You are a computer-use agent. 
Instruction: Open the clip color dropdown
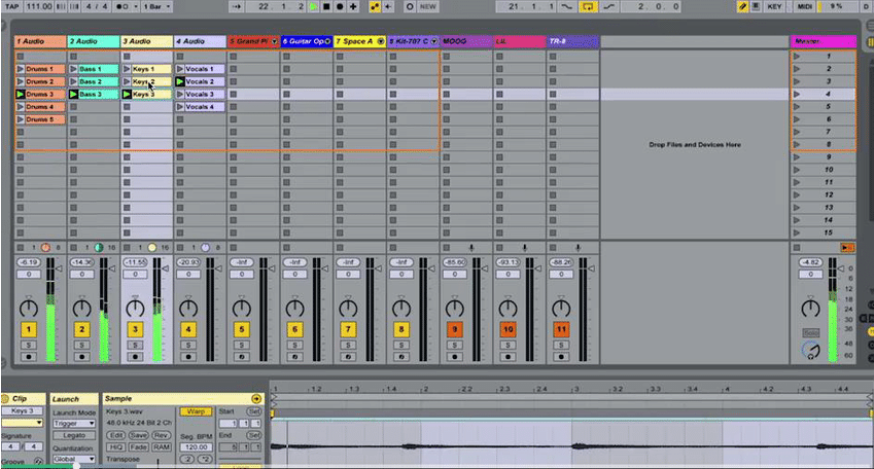pyautogui.click(x=22, y=423)
